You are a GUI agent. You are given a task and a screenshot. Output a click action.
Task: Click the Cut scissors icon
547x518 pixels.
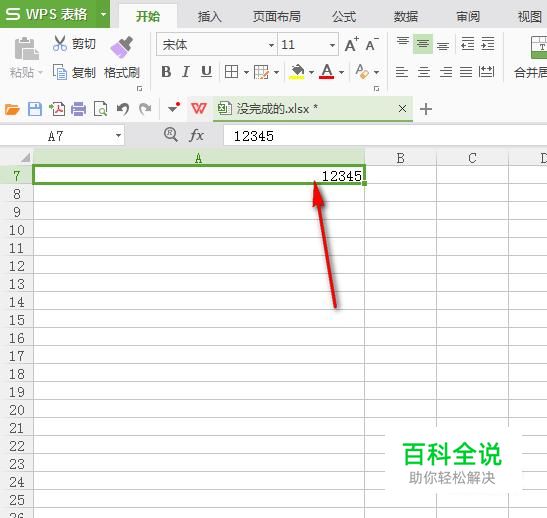(60, 44)
